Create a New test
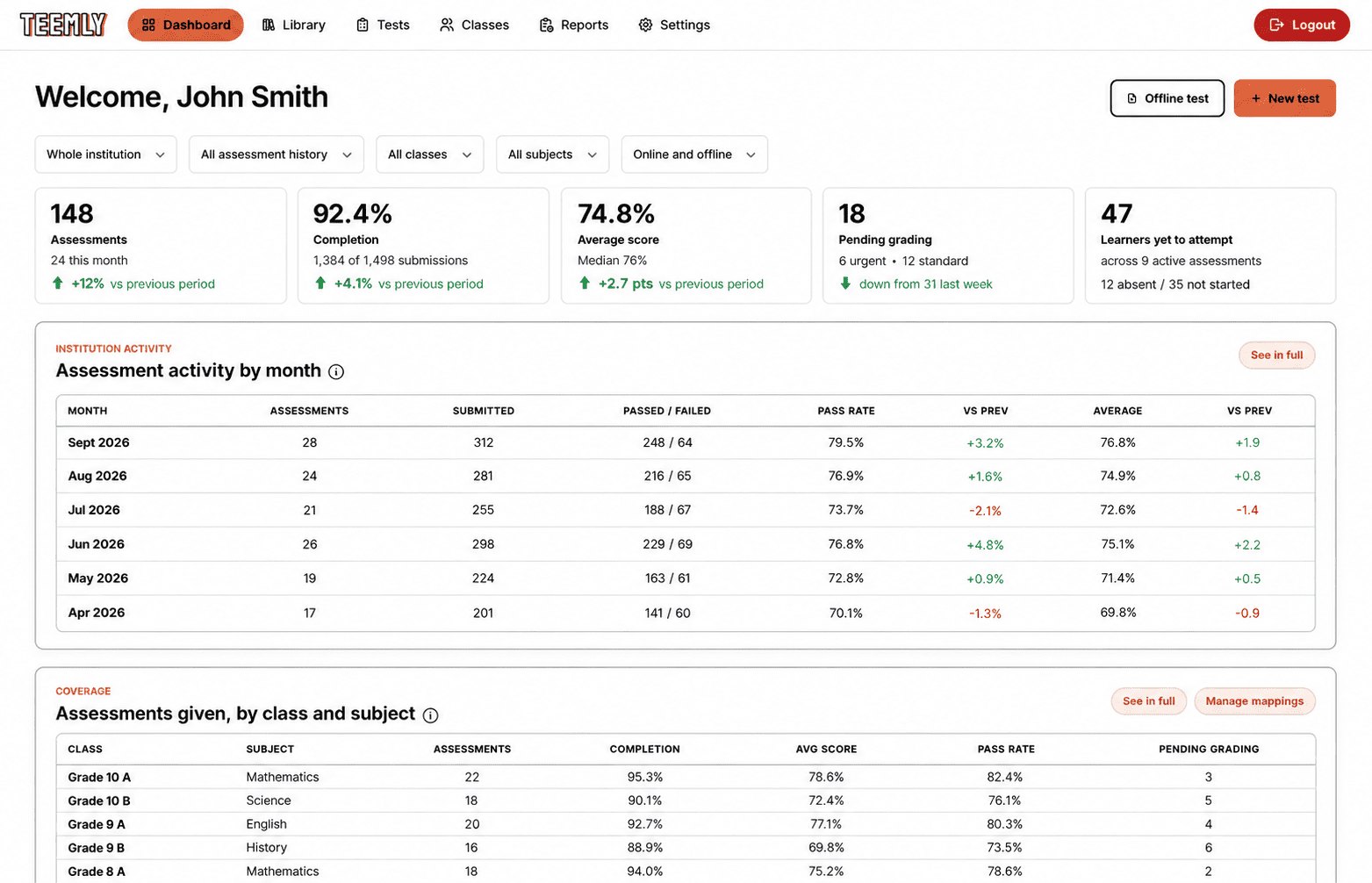Screen dimensions: 1372x883 coord(1284,98)
